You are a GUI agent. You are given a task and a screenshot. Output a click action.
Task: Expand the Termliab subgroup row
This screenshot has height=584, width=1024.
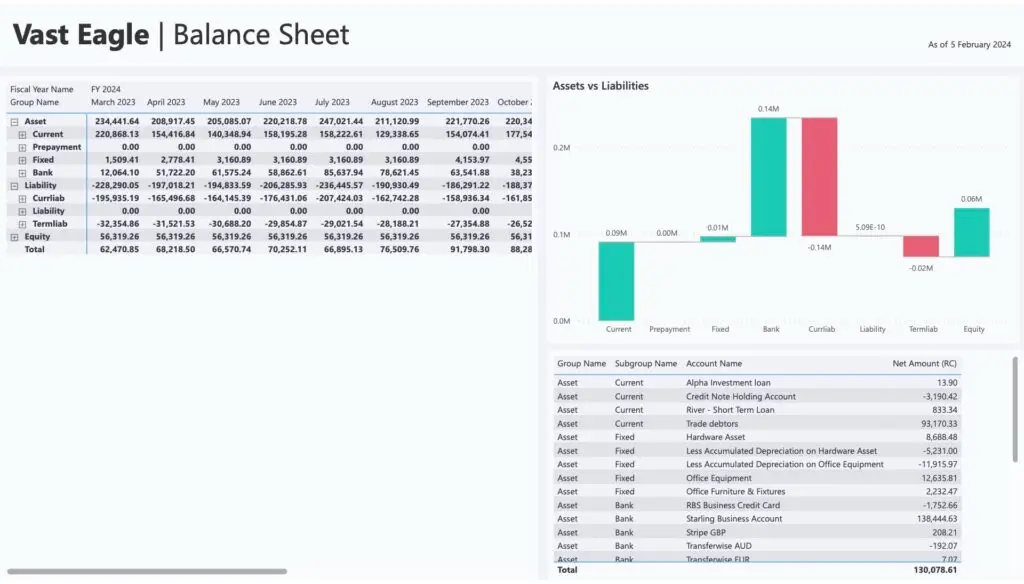pyautogui.click(x=23, y=224)
